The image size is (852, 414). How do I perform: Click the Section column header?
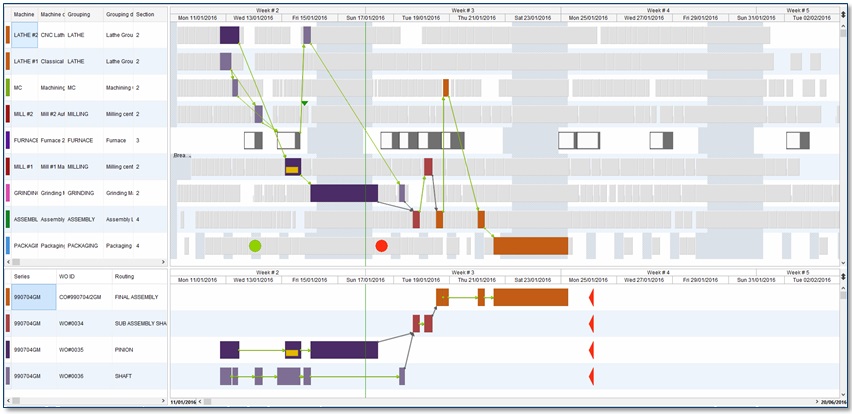(x=149, y=14)
